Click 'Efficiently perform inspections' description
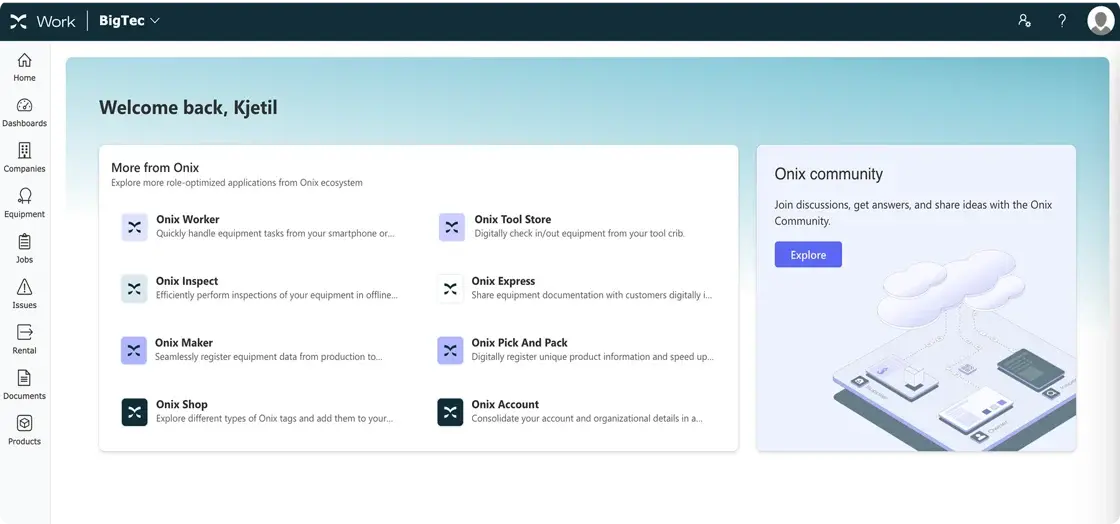Viewport: 1120px width, 524px height. tap(276, 295)
